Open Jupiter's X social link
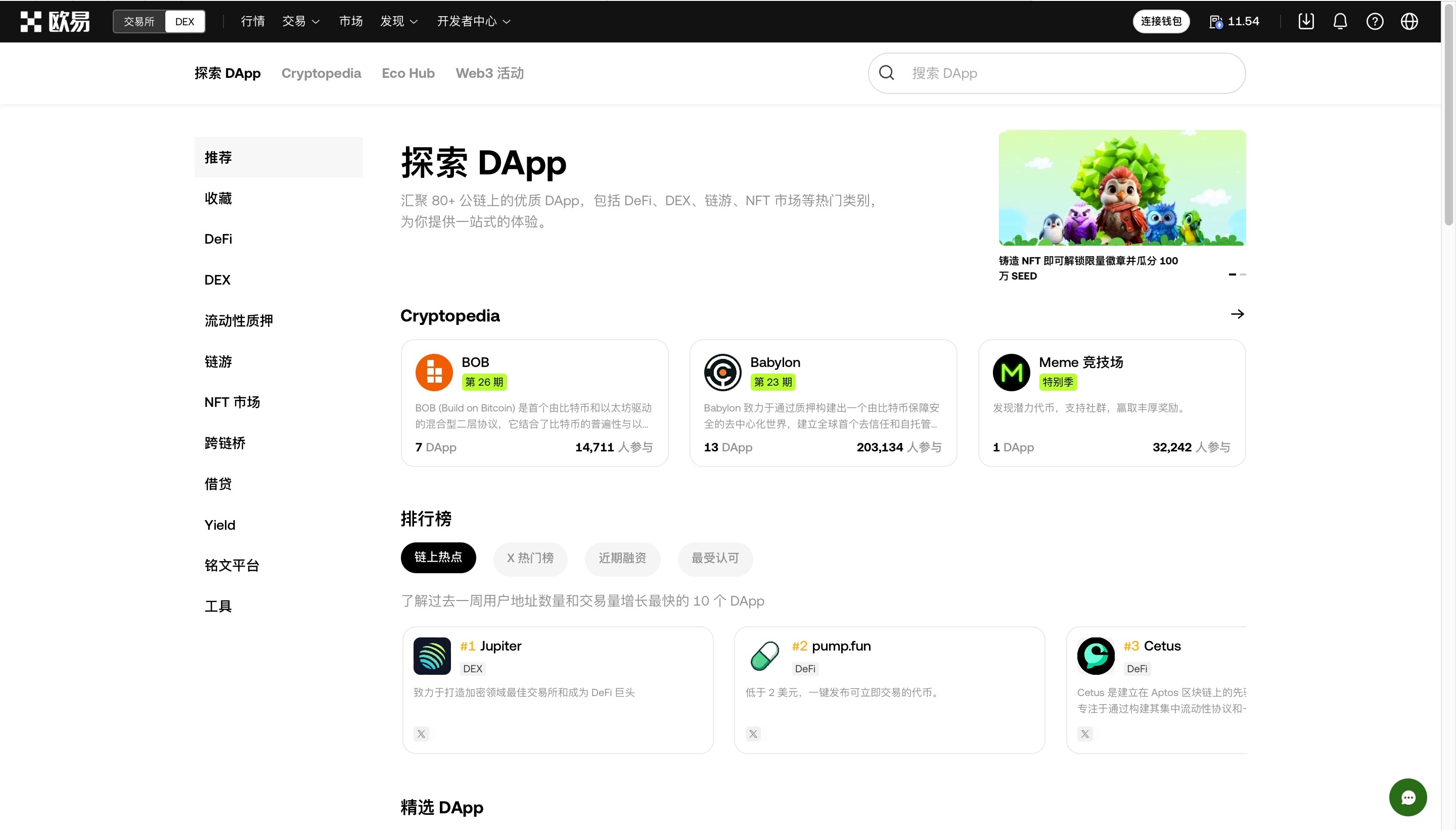 click(421, 733)
